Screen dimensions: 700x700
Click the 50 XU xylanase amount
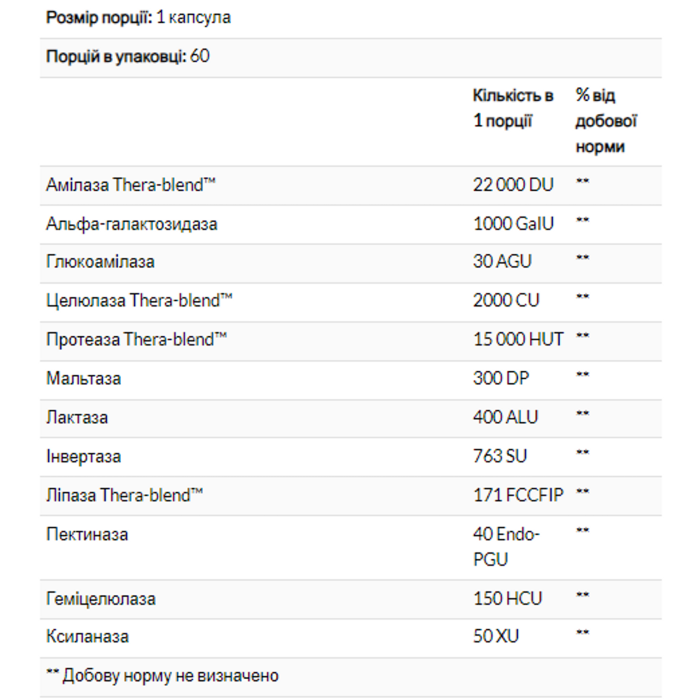pyautogui.click(x=496, y=636)
